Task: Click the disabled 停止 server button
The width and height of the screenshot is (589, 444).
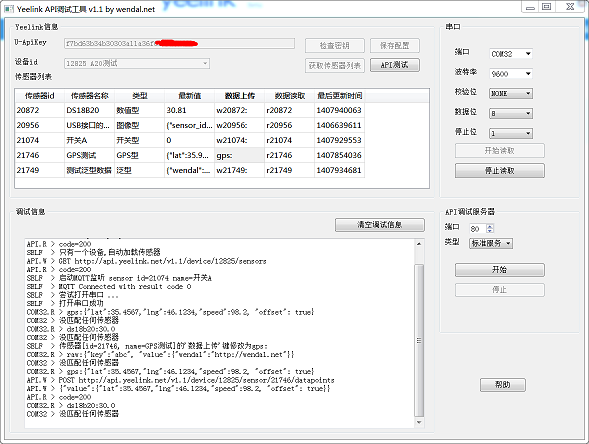Action: tap(500, 290)
